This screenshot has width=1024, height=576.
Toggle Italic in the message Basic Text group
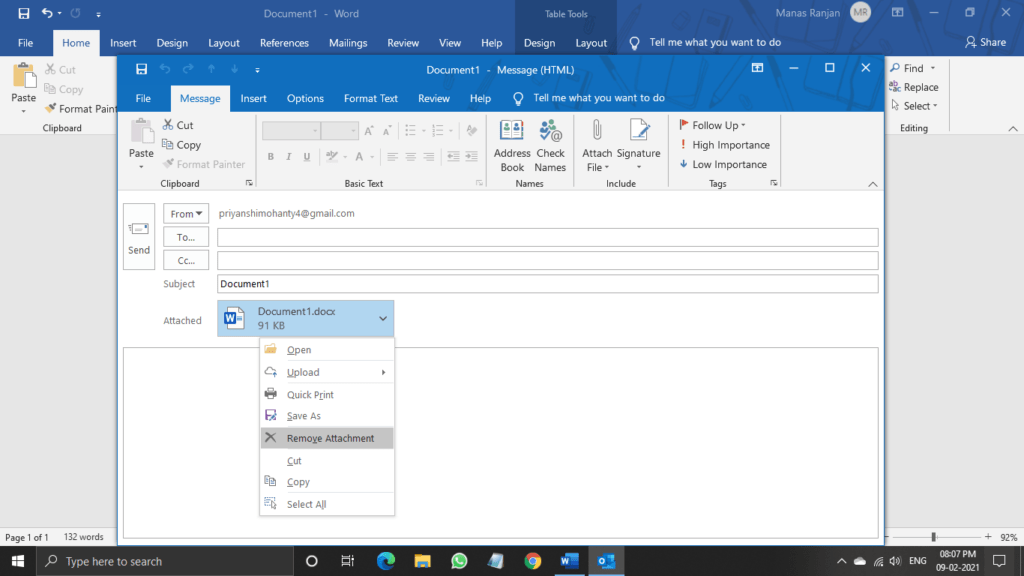[288, 157]
